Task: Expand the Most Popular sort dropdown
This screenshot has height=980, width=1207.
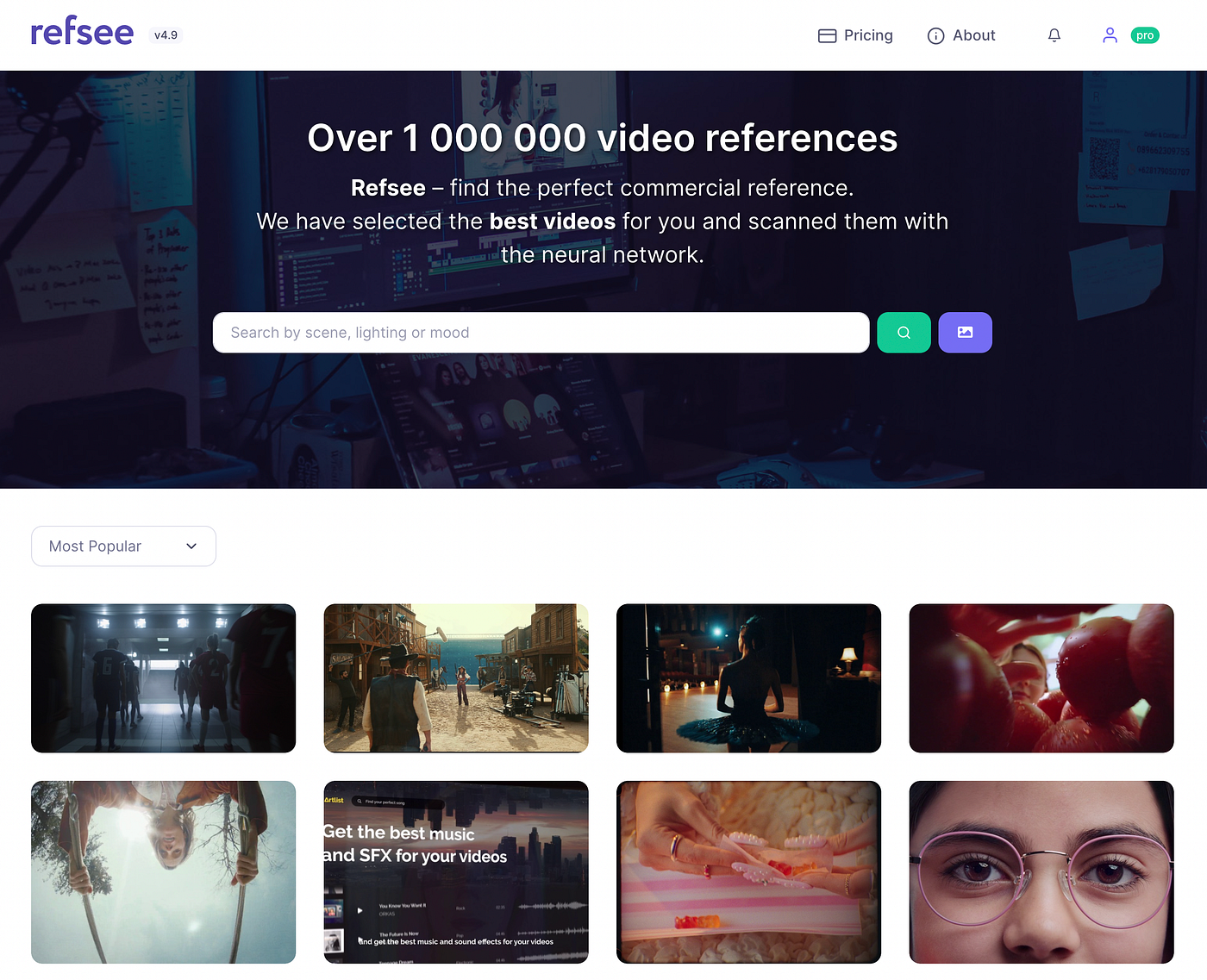Action: click(123, 546)
